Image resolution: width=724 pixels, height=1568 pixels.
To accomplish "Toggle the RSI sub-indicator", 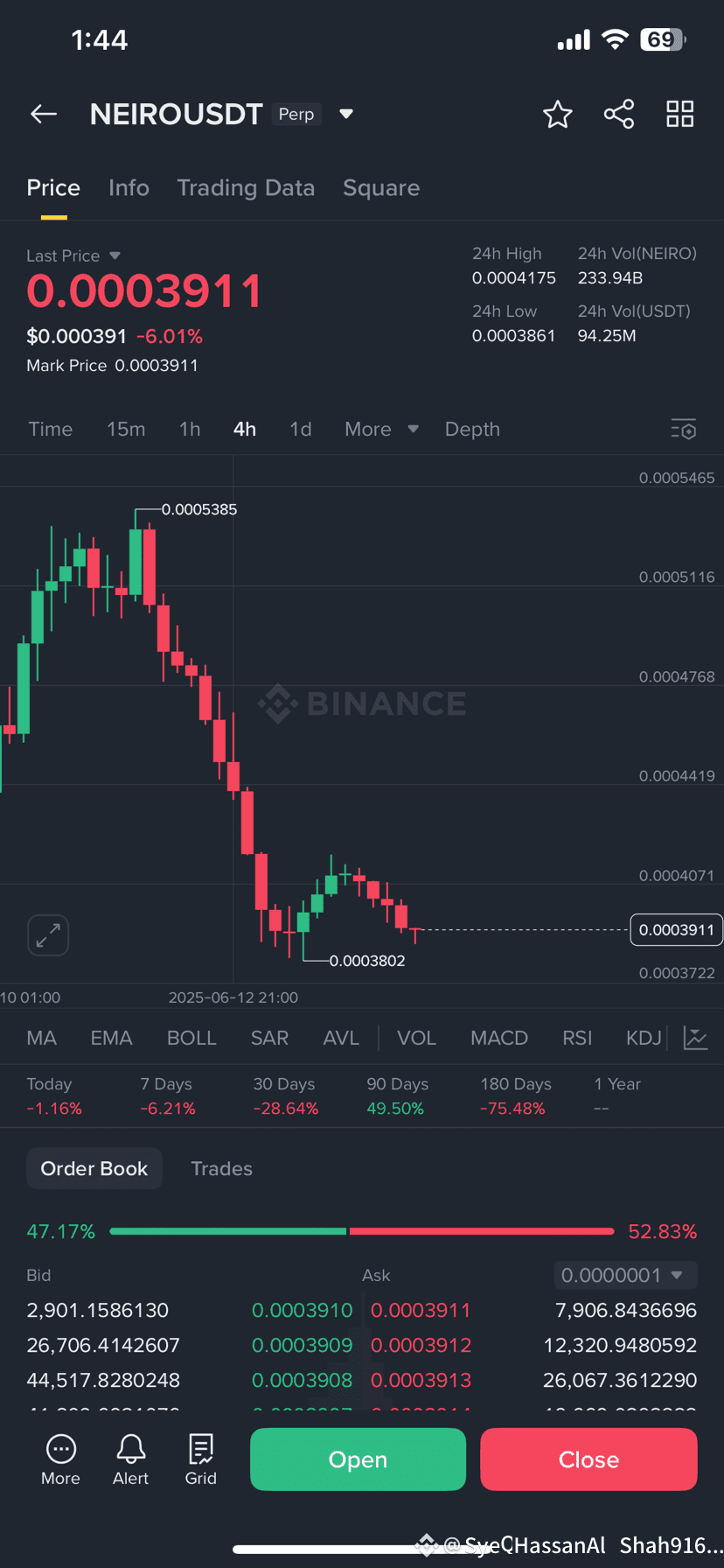I will pos(577,1038).
